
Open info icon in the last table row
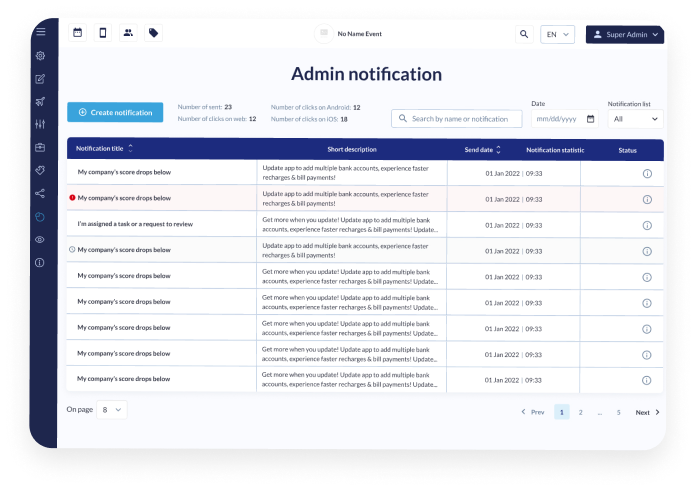click(647, 380)
